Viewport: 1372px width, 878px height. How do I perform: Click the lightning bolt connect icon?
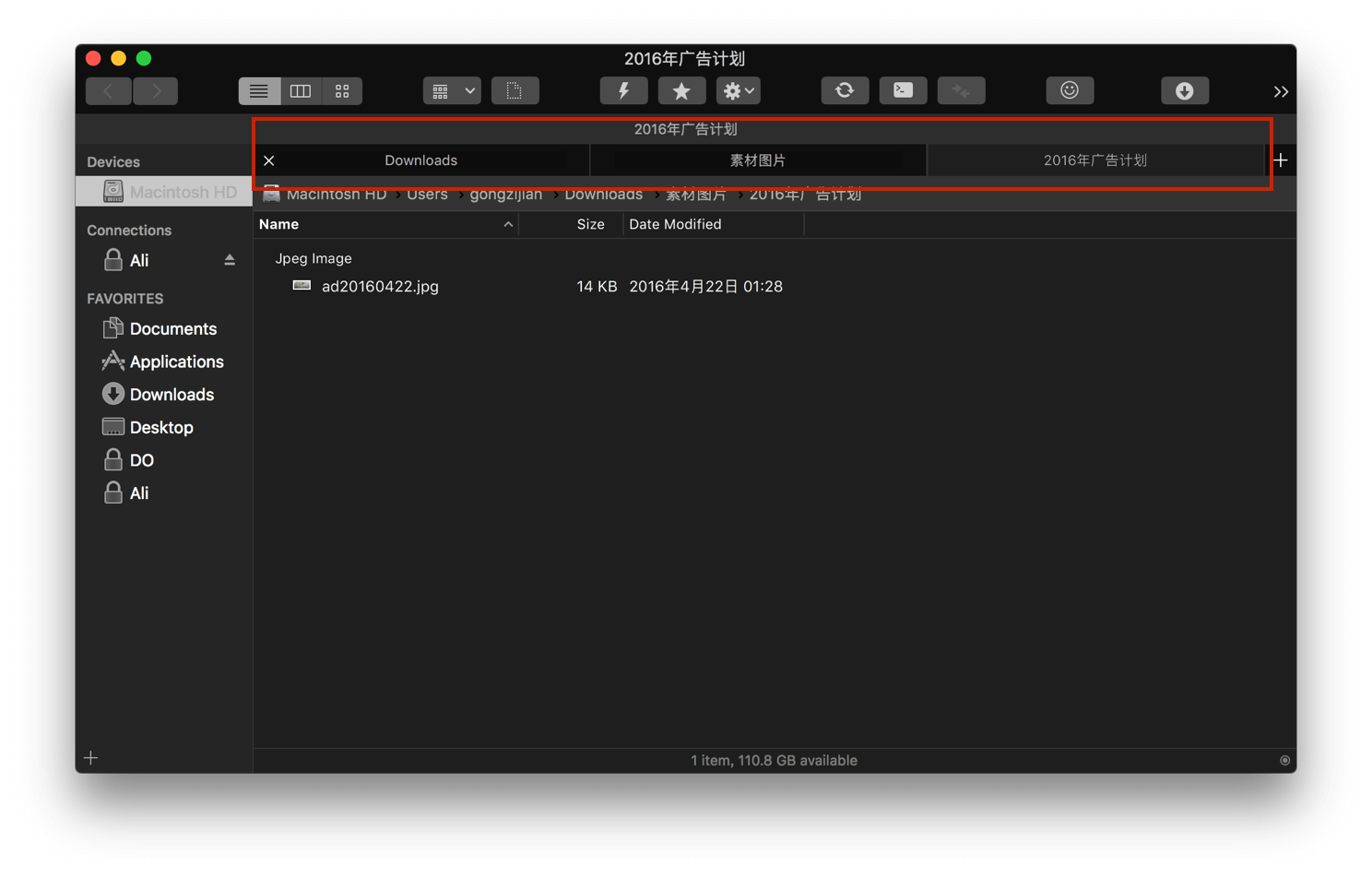[x=623, y=91]
